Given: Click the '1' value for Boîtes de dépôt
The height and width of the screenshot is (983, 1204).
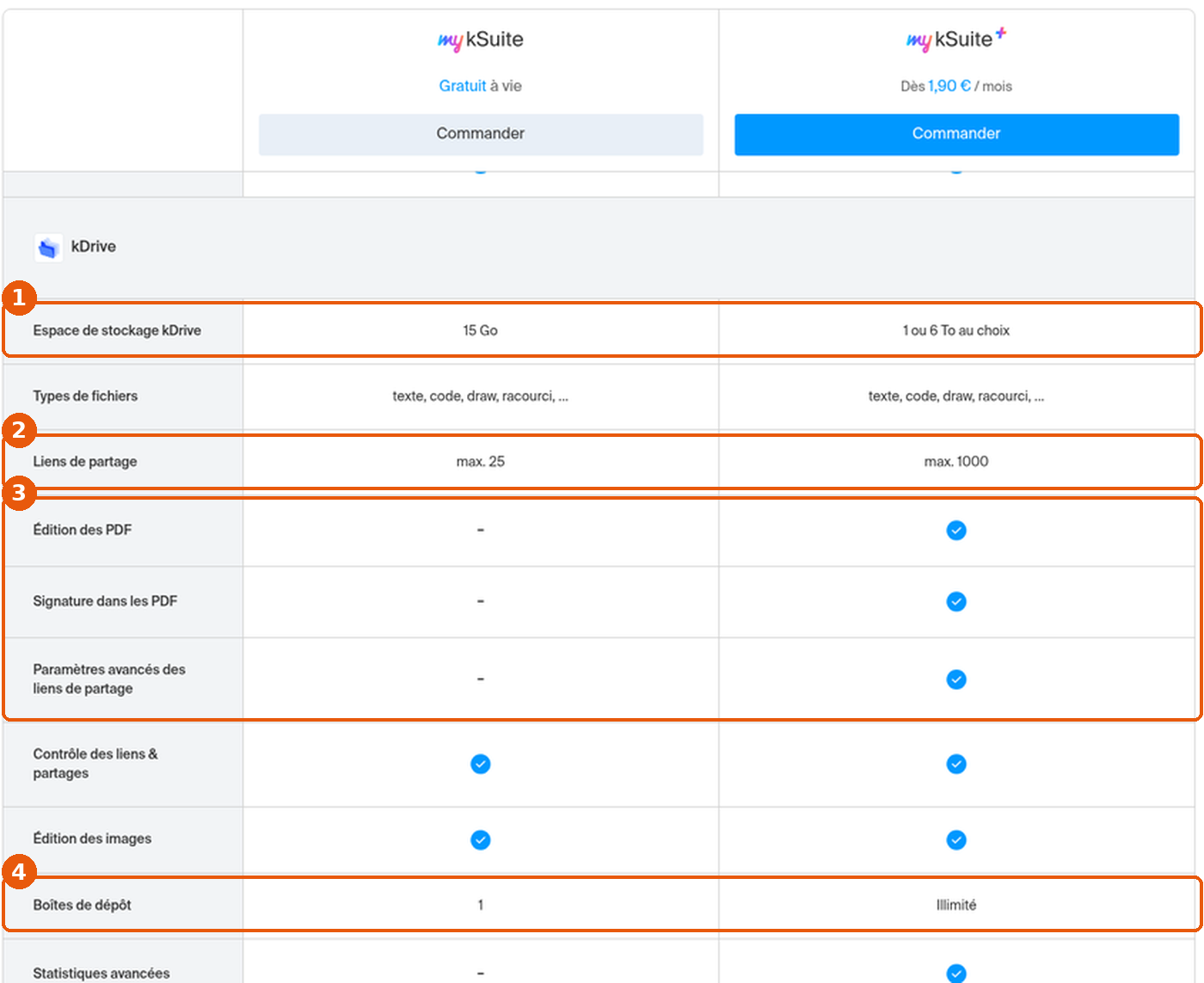Looking at the screenshot, I should point(481,905).
